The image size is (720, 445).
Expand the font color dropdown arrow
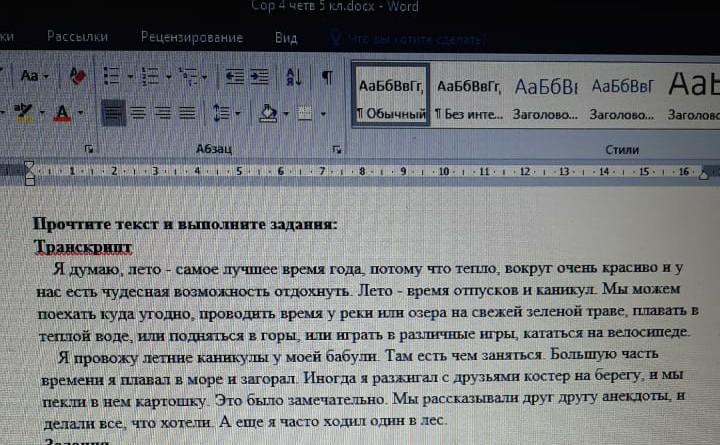[80, 113]
